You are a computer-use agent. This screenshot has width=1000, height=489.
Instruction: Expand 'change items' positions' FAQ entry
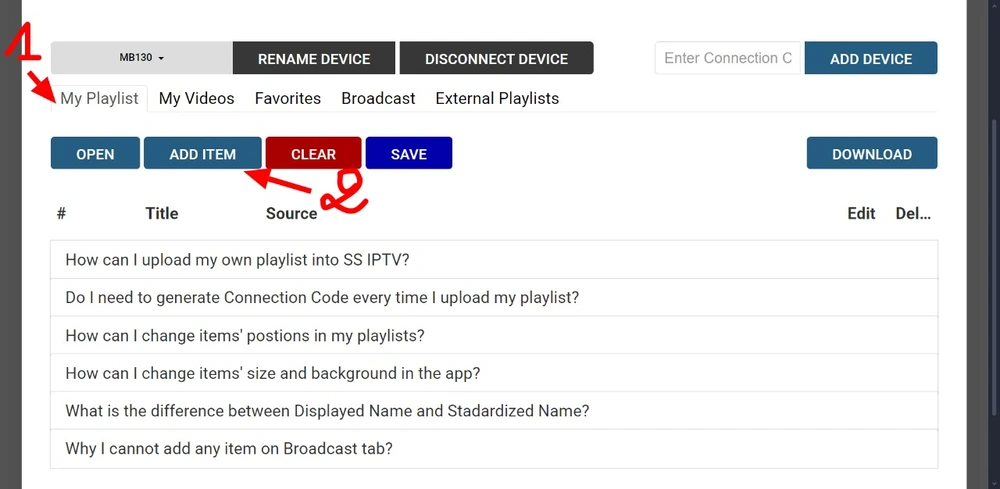(x=245, y=336)
